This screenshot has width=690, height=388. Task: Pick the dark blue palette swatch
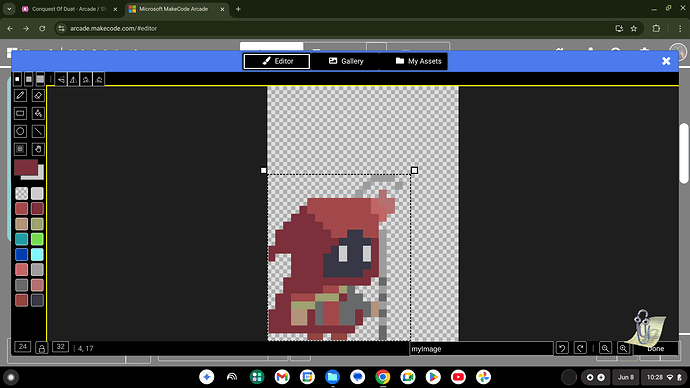[22, 254]
